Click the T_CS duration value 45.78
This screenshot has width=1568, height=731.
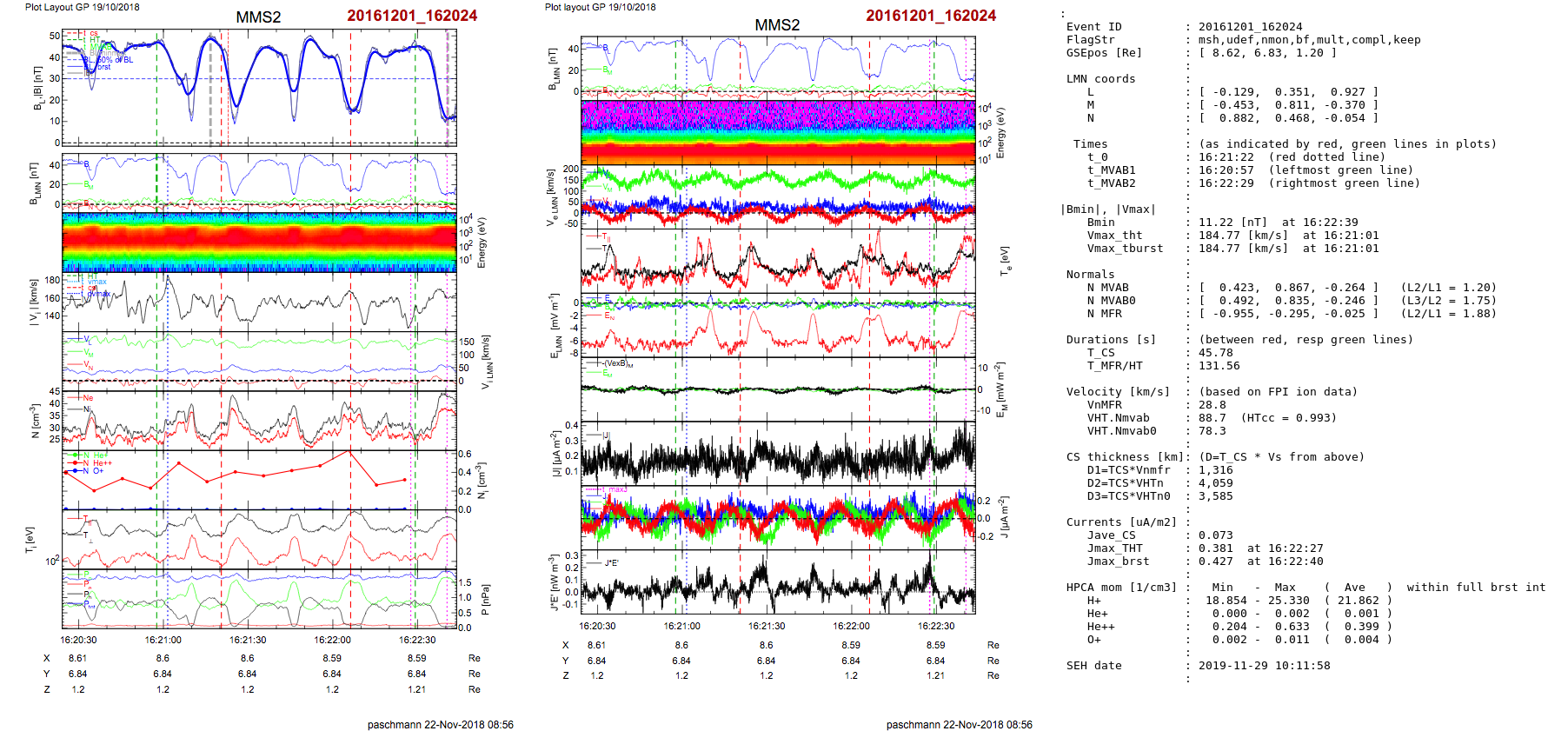pos(1216,353)
